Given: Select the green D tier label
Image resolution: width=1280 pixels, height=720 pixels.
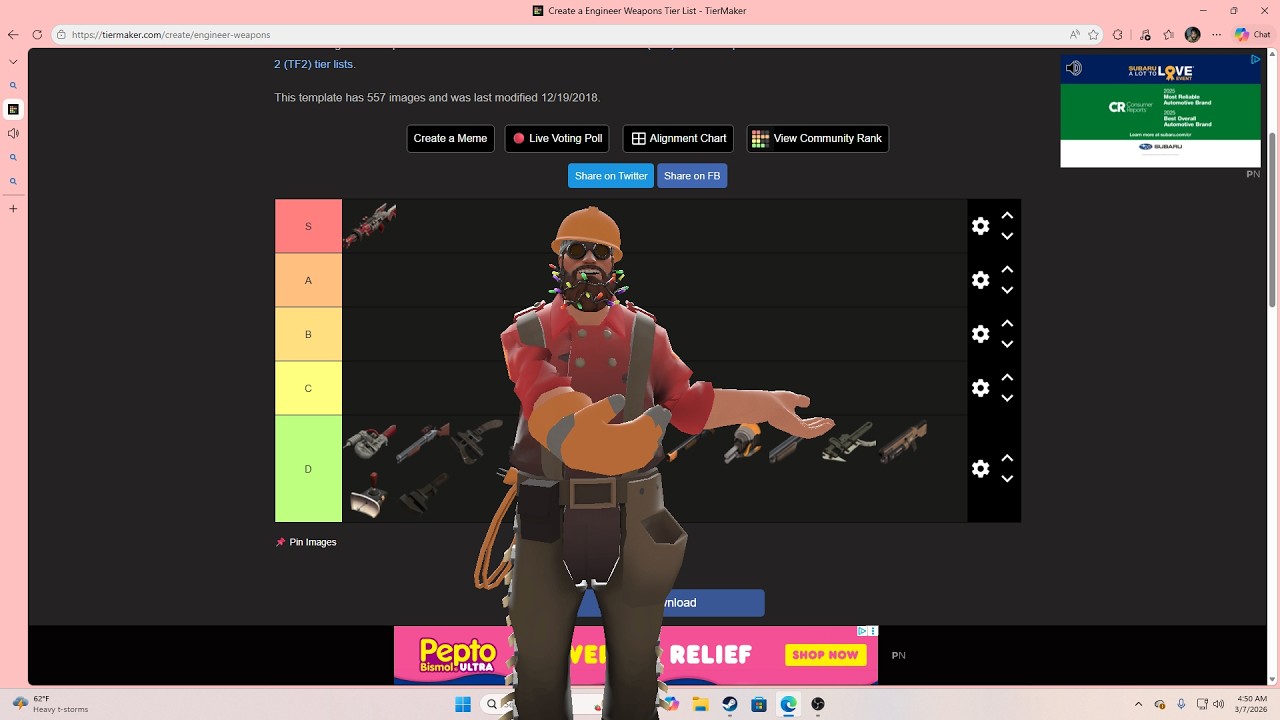Looking at the screenshot, I should [x=308, y=469].
